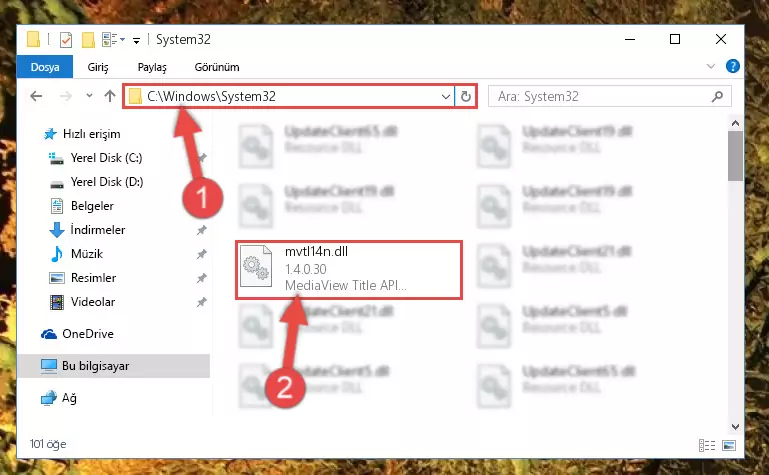Image resolution: width=769 pixels, height=475 pixels.
Task: Click the vertical scrollbar down arrow
Action: 735,426
